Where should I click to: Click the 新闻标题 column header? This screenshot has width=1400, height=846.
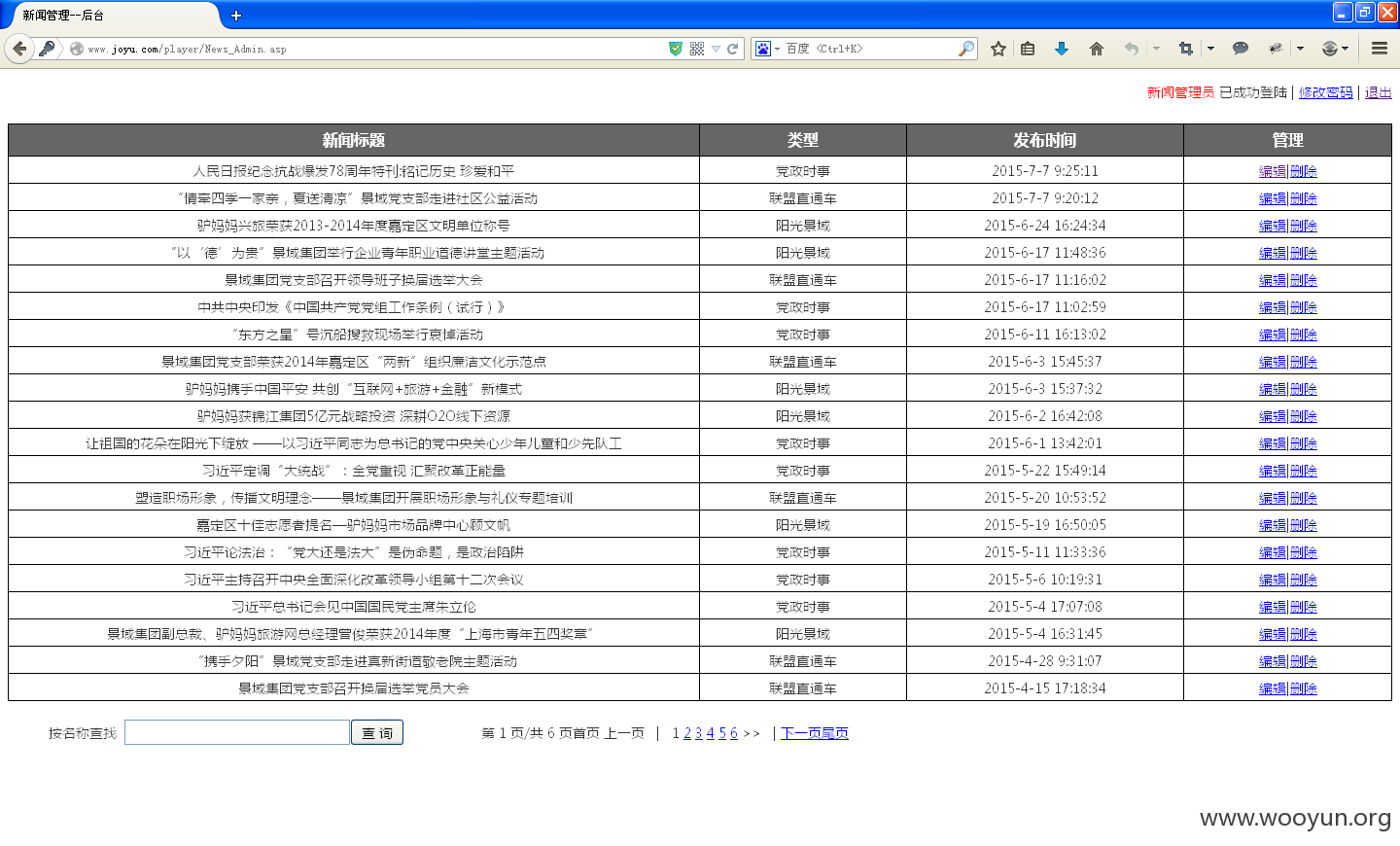tap(354, 140)
